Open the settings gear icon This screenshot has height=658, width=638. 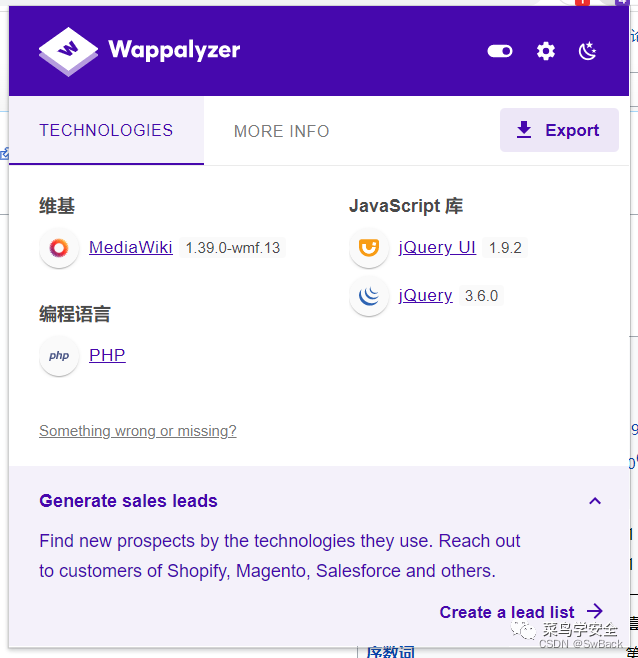546,51
